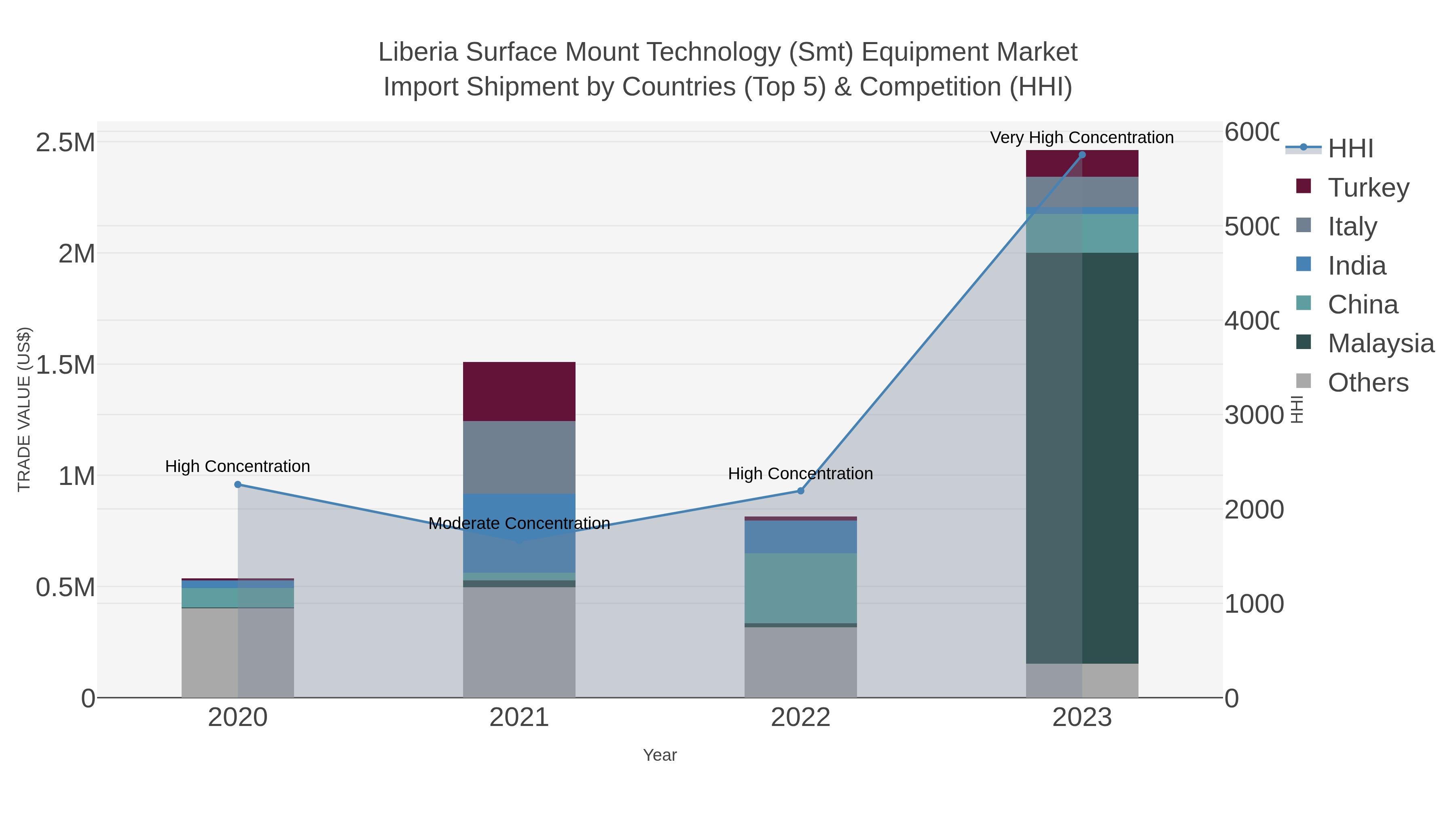
Task: Click the 'TRADE VALUE (US$)' axis title
Action: click(x=24, y=409)
